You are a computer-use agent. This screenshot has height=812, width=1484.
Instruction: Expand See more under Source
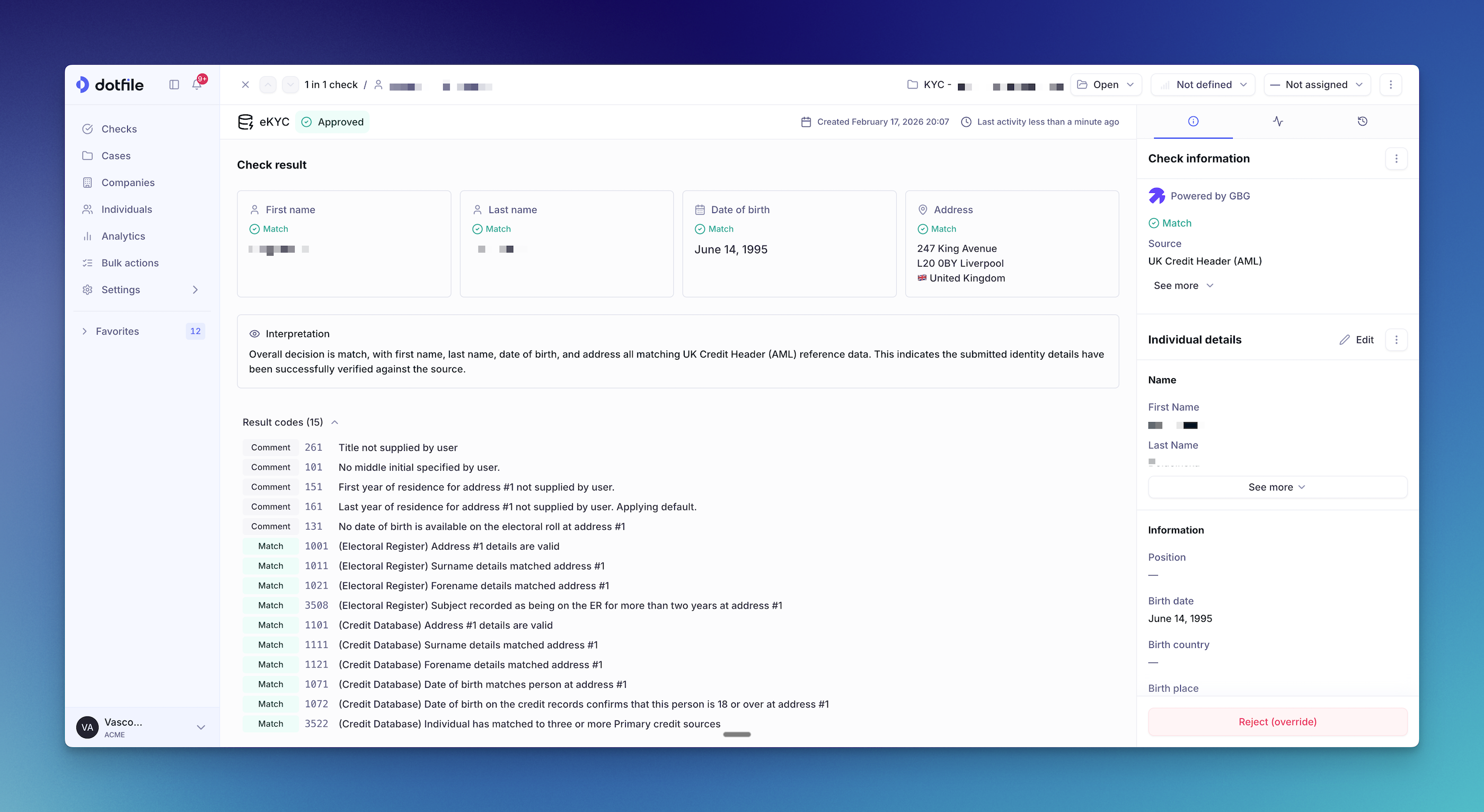pyautogui.click(x=1183, y=285)
